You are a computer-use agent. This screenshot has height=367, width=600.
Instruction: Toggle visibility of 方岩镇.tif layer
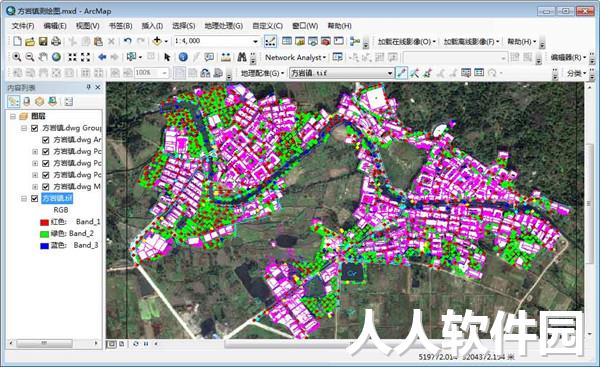(x=34, y=198)
